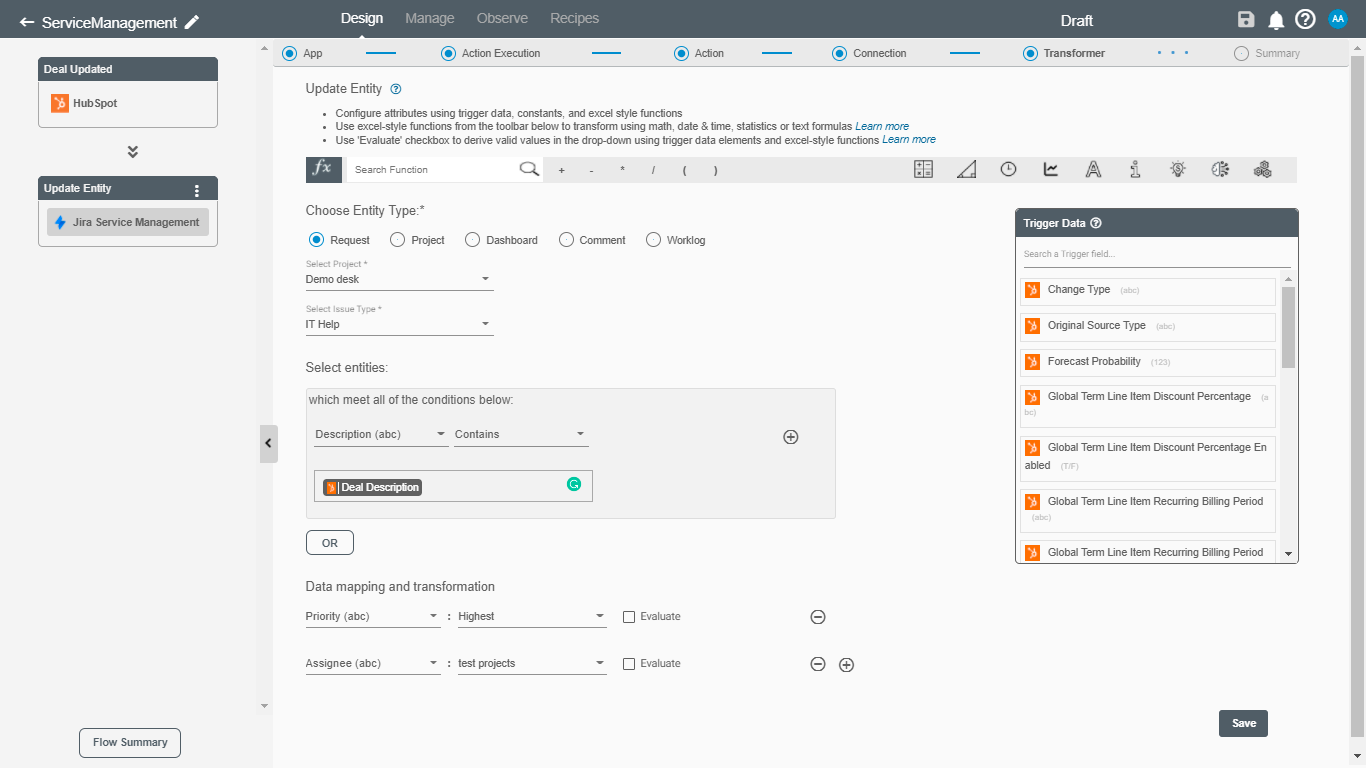Viewport: 1366px width, 768px height.
Task: Click the Trigger Data help icon
Action: coord(1096,223)
